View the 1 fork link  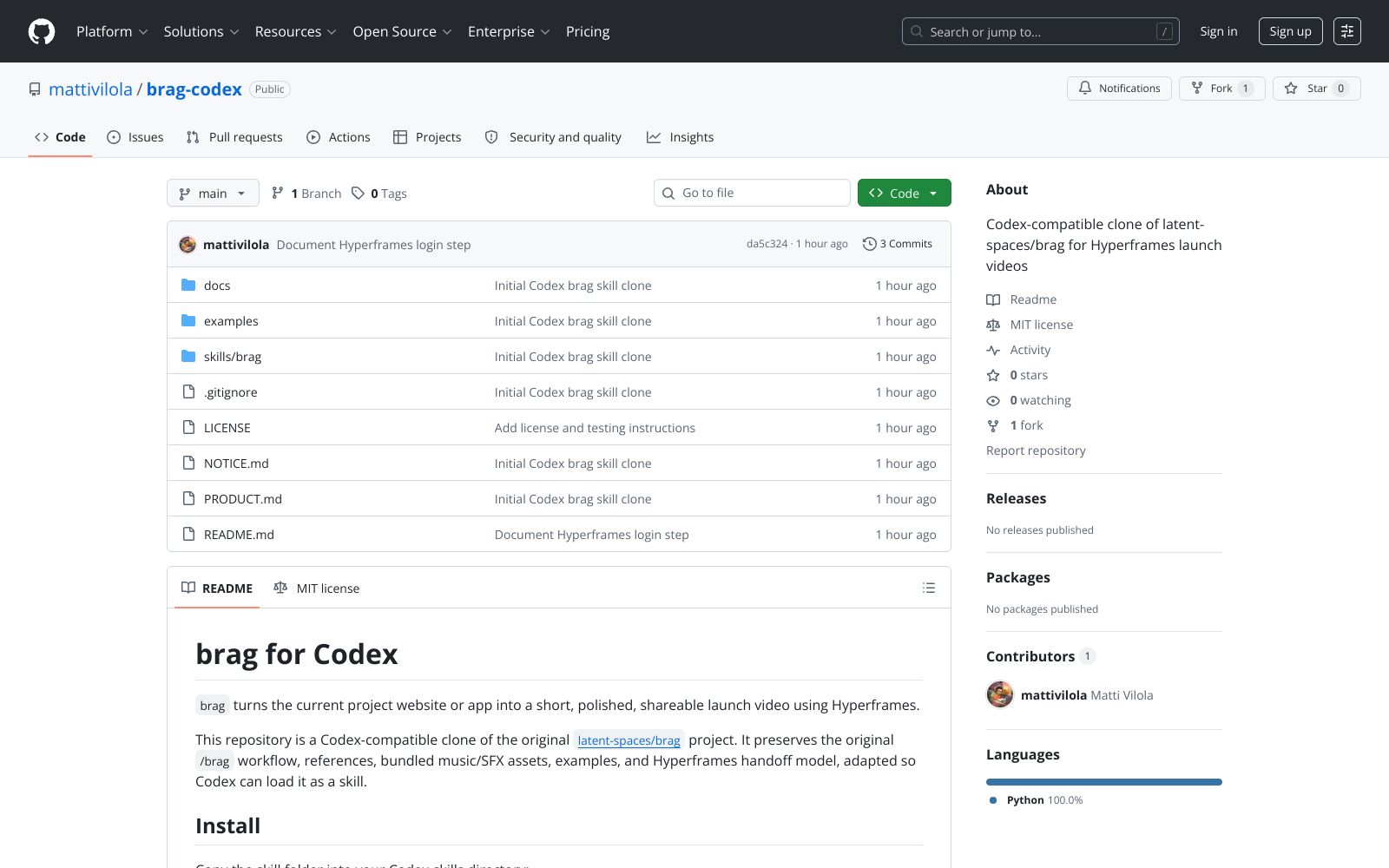pos(1015,425)
